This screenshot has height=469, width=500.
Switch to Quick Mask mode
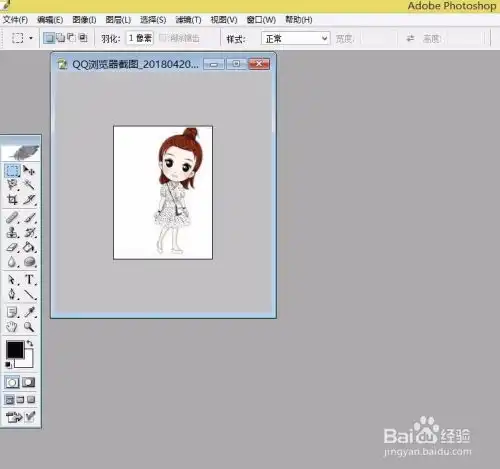click(29, 382)
